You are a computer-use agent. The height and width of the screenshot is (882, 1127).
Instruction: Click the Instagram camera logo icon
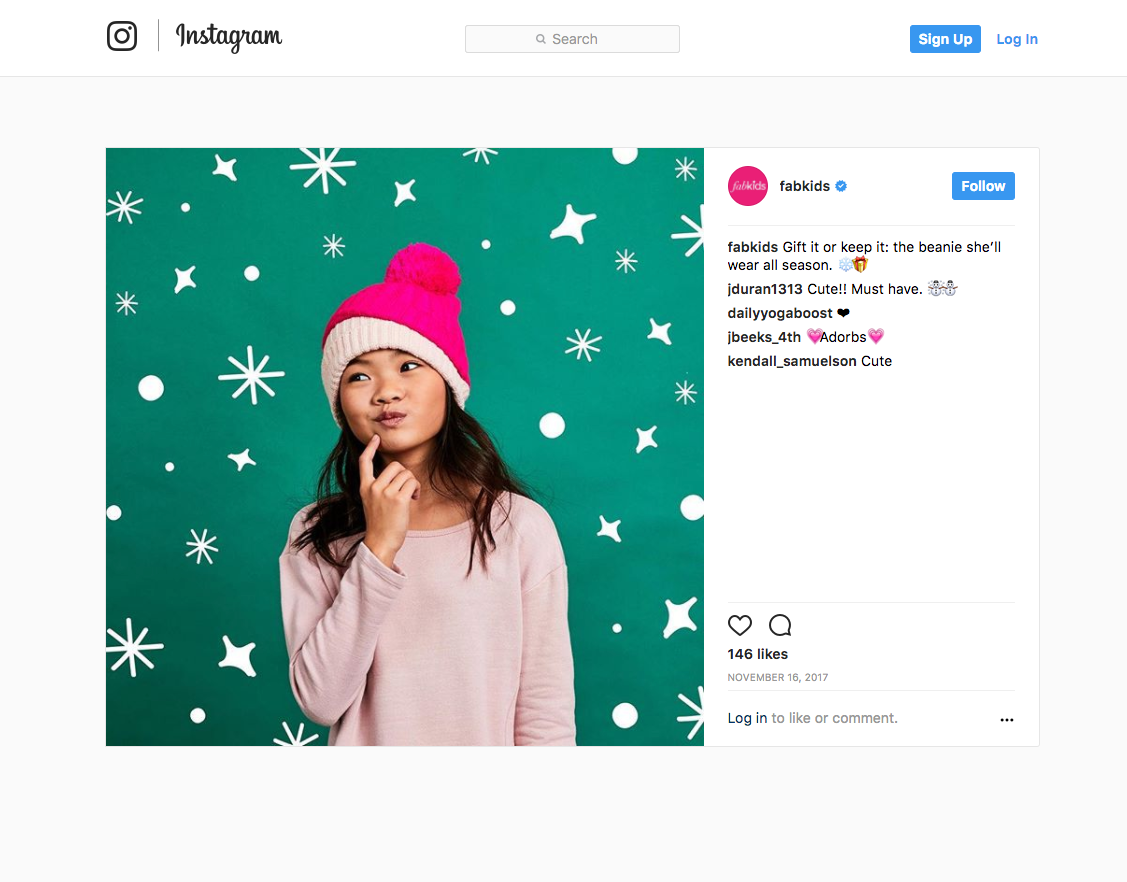[x=122, y=36]
